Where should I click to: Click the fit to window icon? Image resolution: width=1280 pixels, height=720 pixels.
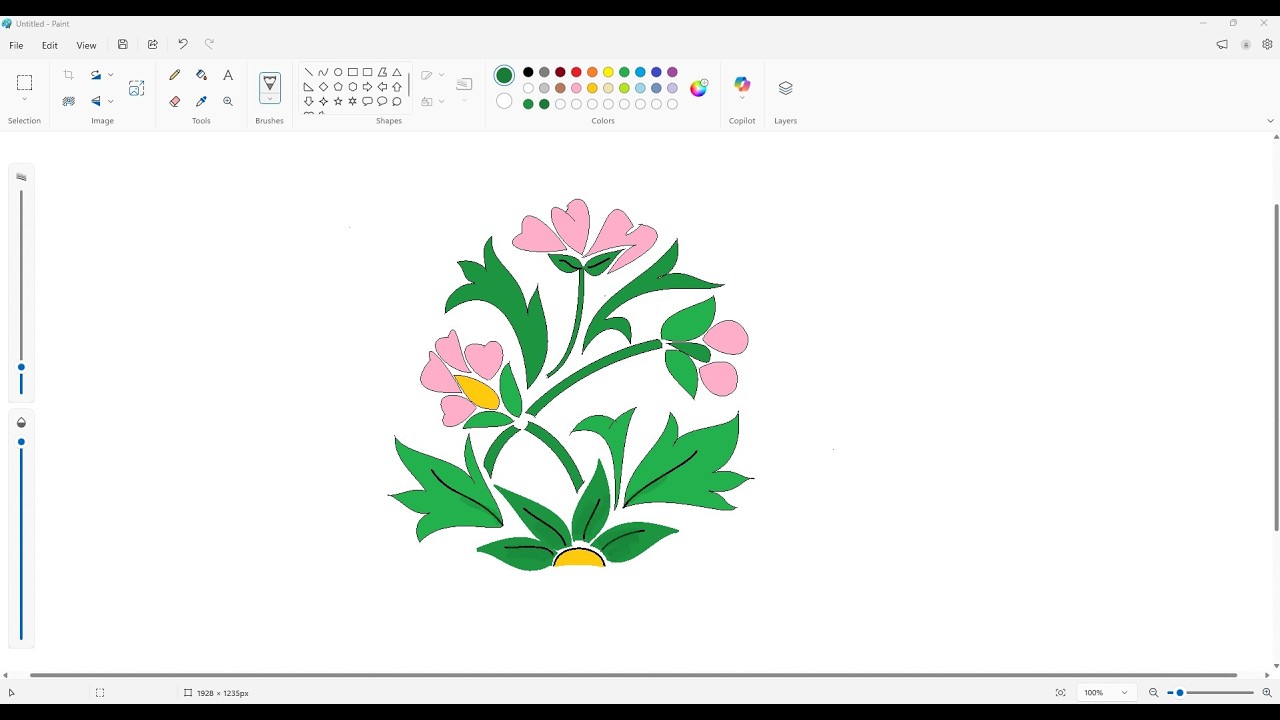click(1061, 693)
